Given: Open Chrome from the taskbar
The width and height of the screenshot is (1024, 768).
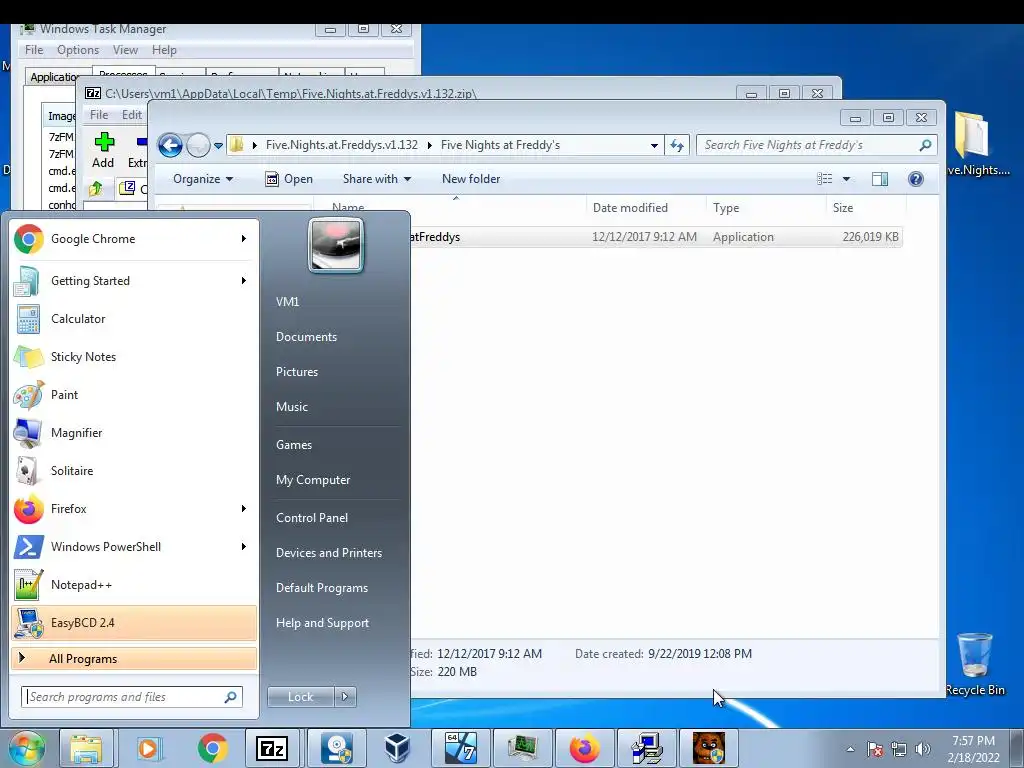Looking at the screenshot, I should (x=212, y=748).
